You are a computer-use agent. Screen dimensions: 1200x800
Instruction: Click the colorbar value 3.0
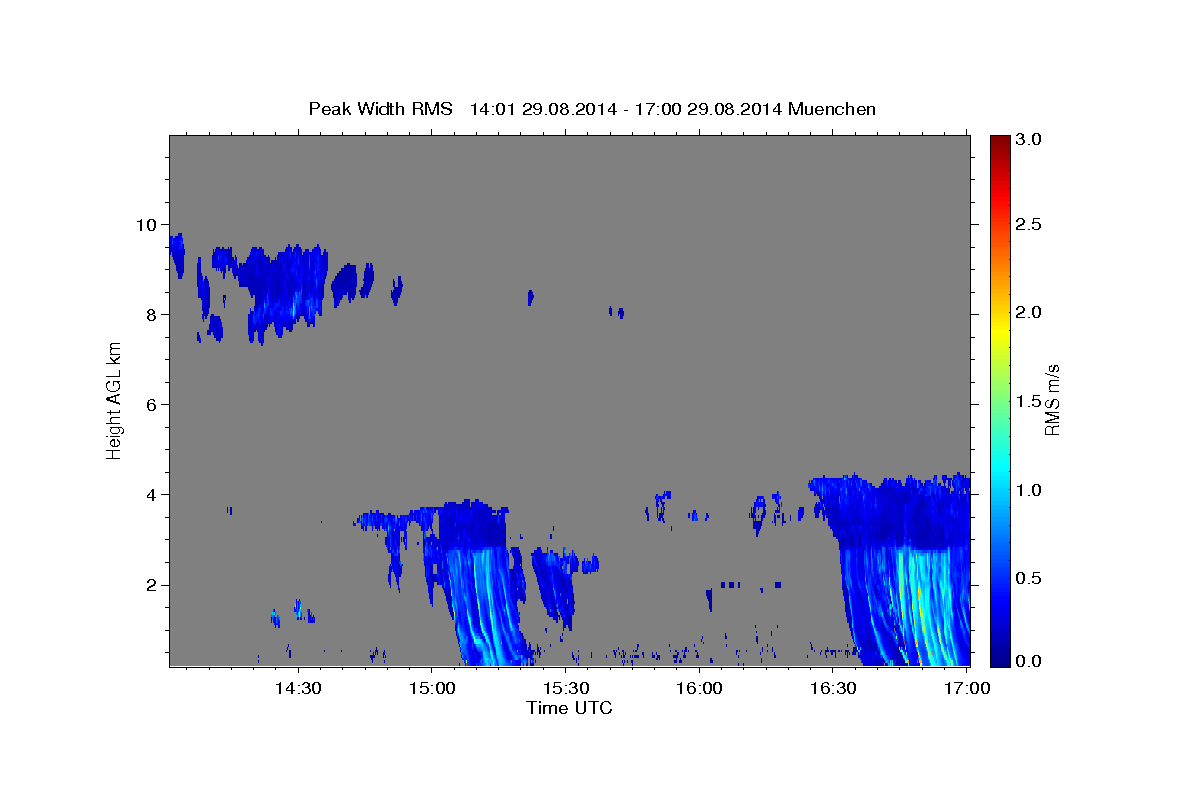click(1028, 139)
